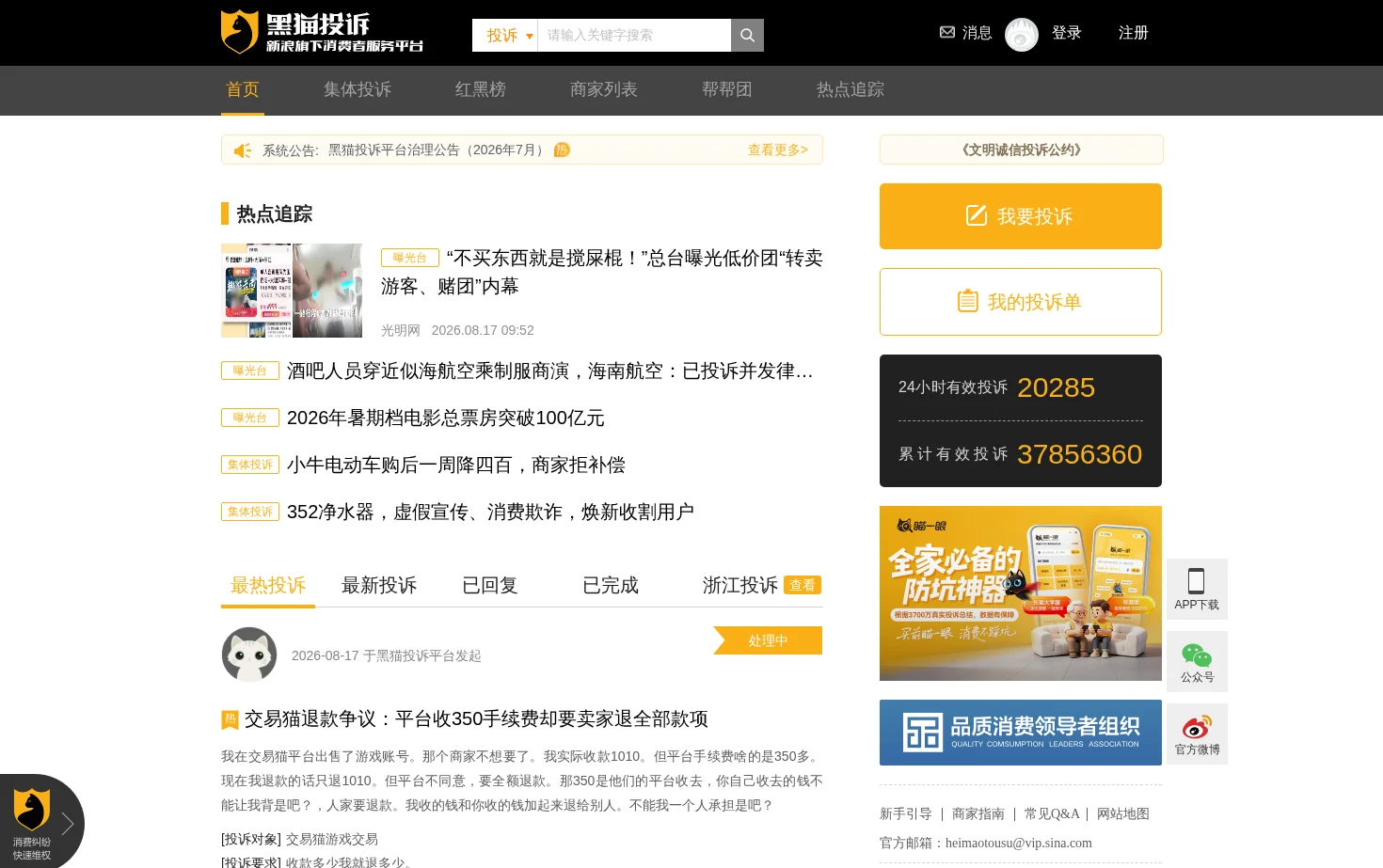Click 登录 in the header

click(x=1066, y=32)
